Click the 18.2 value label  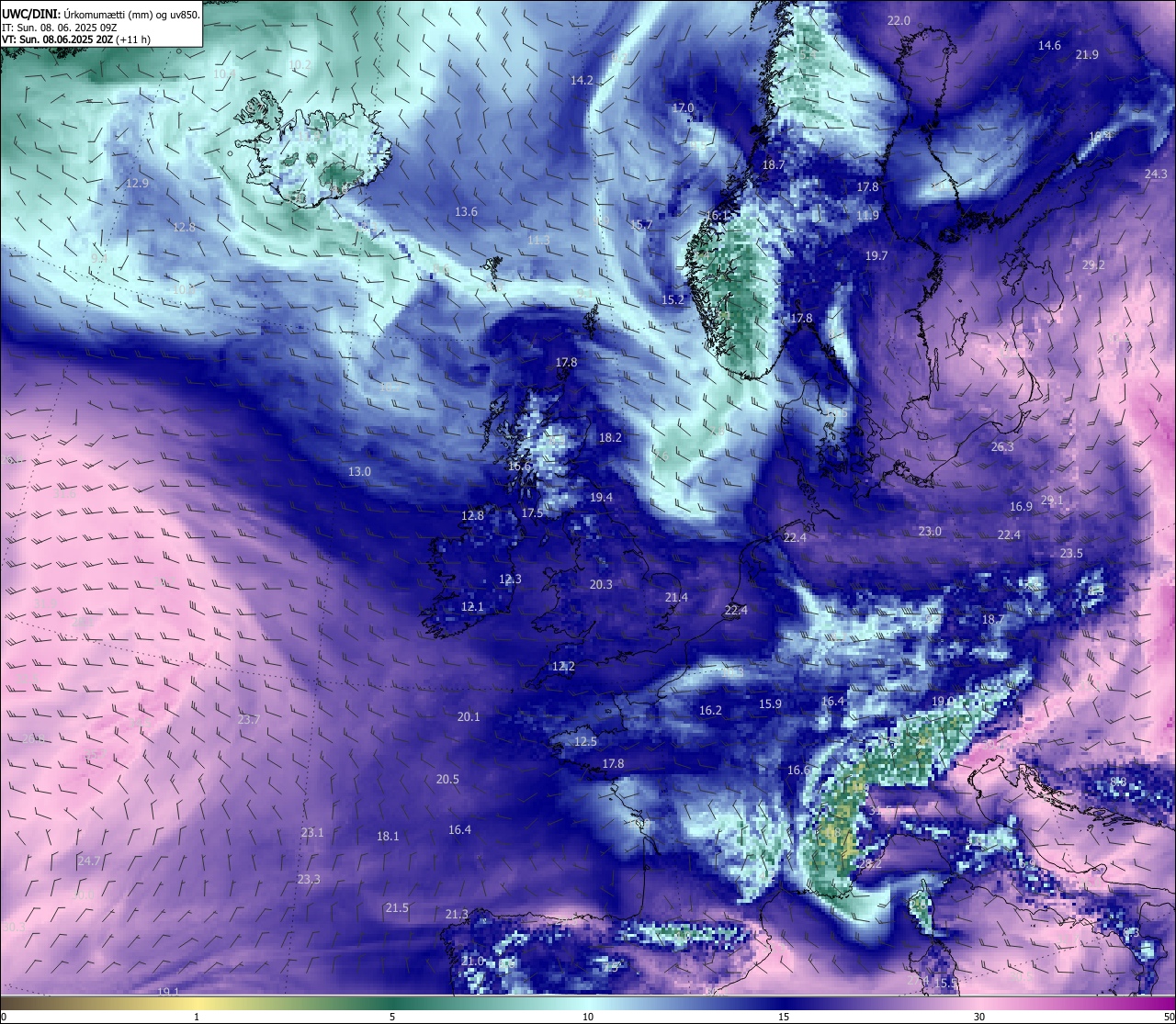coord(610,437)
